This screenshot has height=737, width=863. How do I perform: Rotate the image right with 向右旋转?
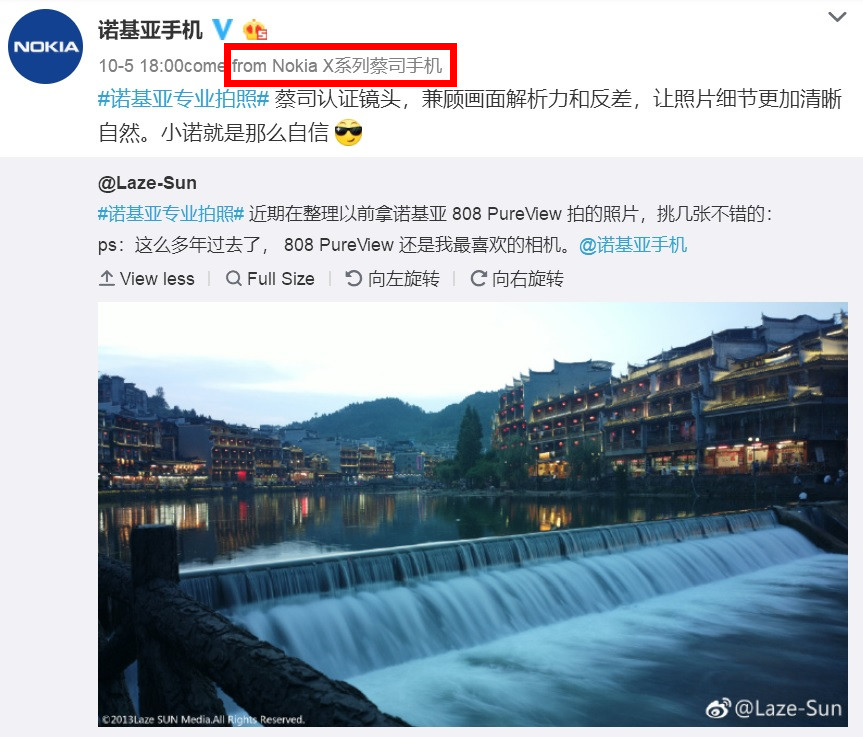coord(517,279)
